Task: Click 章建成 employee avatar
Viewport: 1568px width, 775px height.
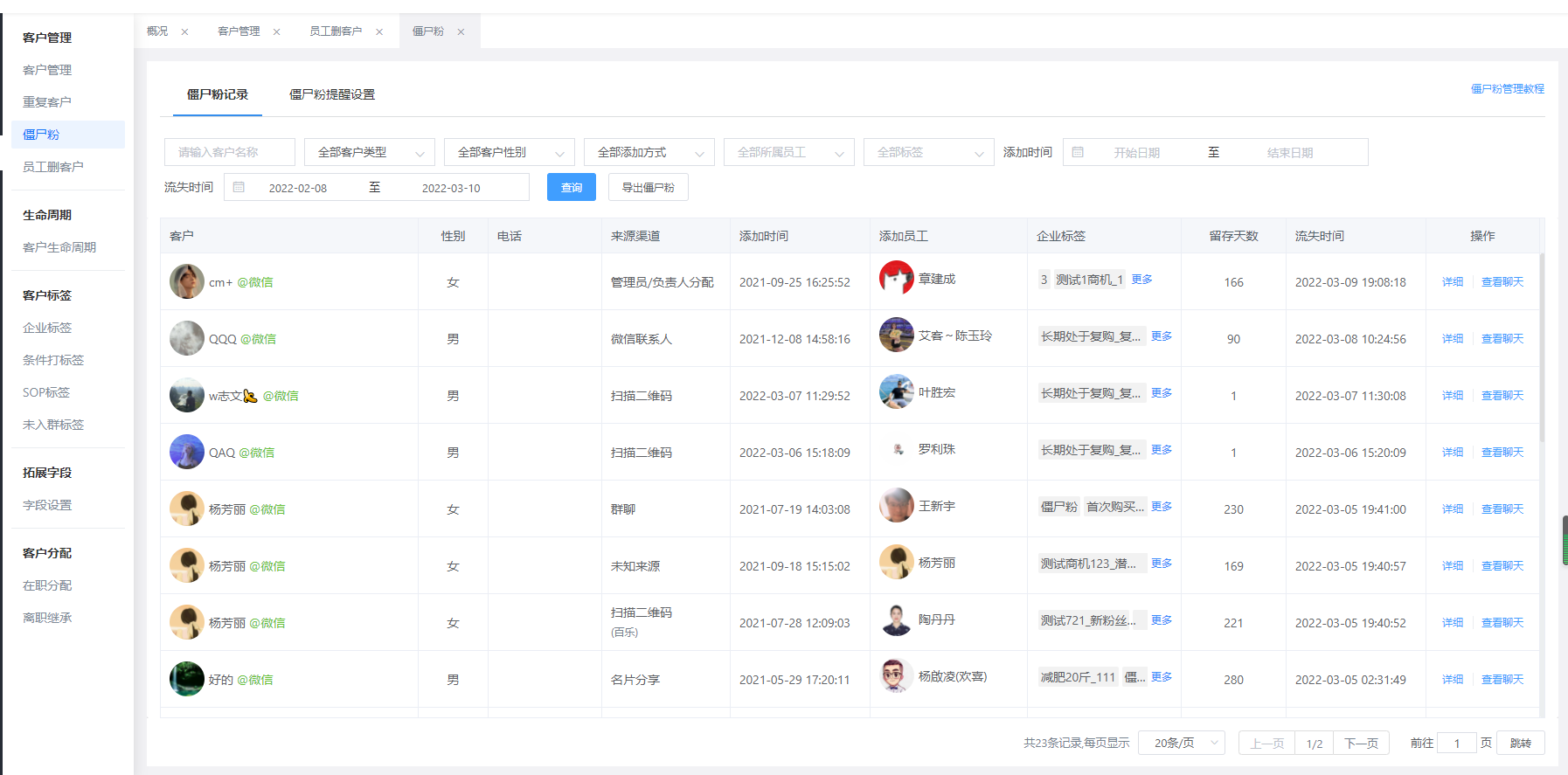Action: coord(896,278)
